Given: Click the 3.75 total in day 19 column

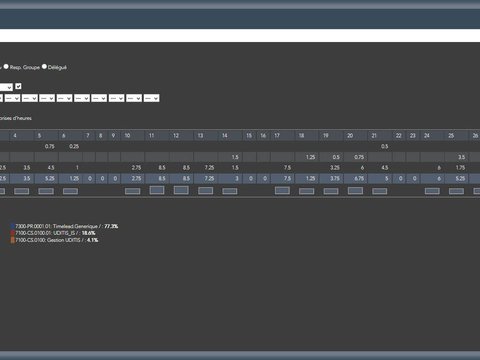Looking at the screenshot, I should [335, 178].
